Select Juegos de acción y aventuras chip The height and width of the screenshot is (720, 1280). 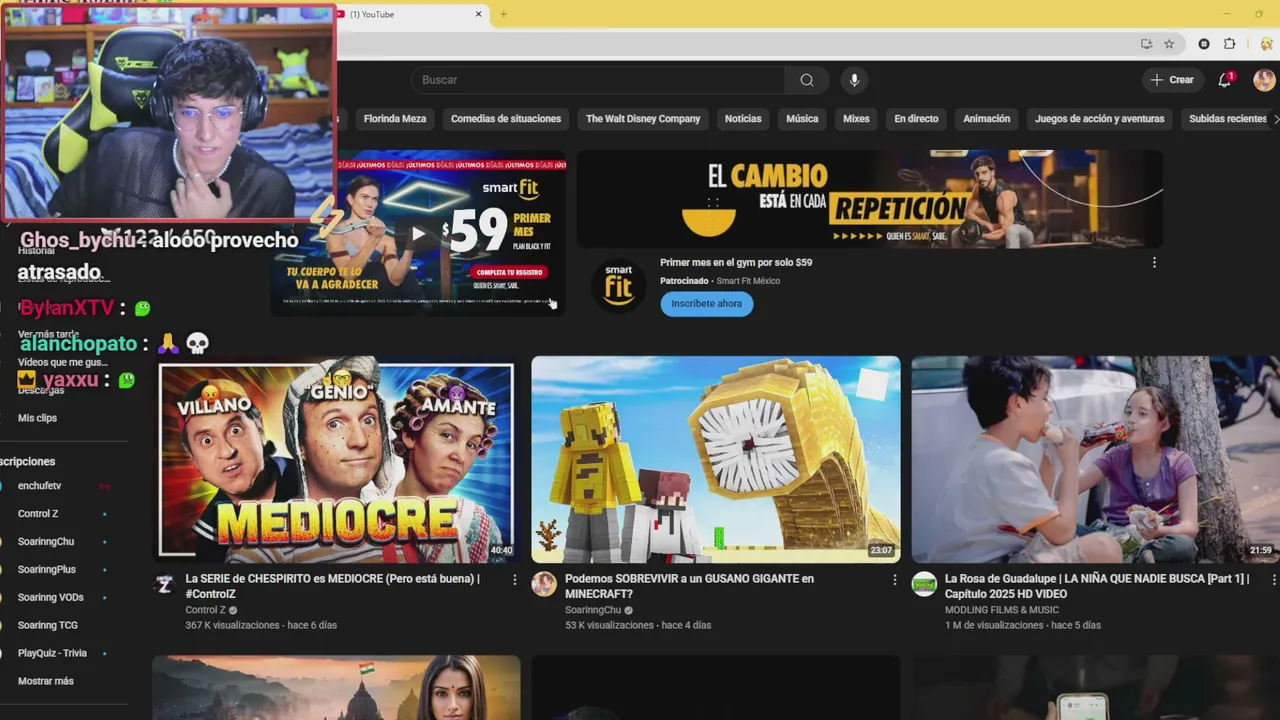pyautogui.click(x=1100, y=119)
